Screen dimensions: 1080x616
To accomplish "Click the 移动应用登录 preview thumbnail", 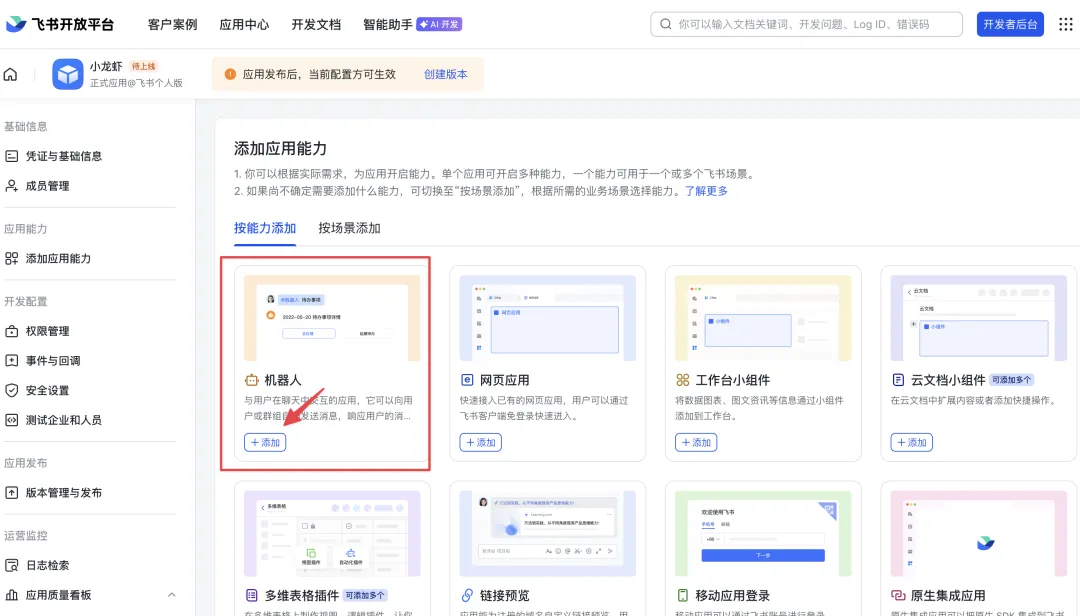I will [x=763, y=533].
